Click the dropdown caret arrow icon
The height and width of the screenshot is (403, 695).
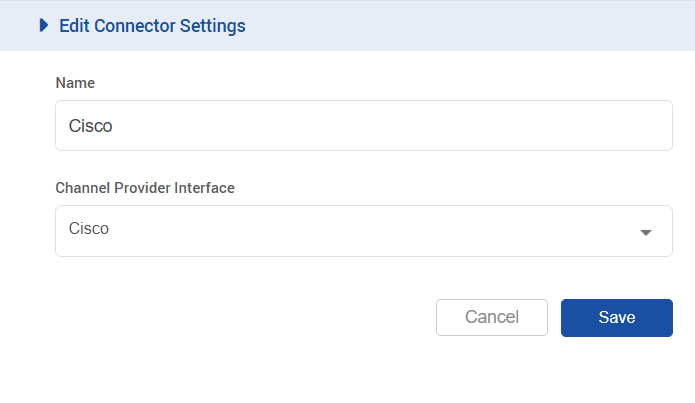click(x=646, y=232)
